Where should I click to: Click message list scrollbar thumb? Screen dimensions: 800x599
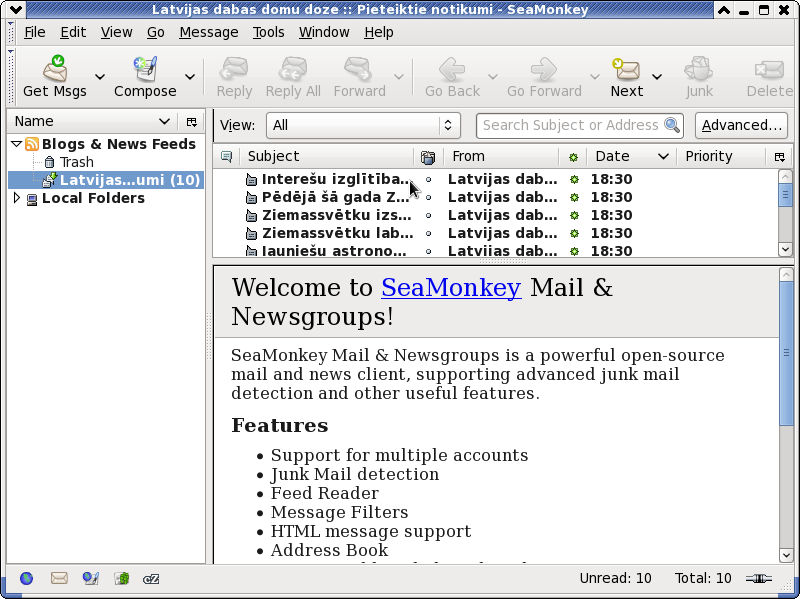point(785,194)
